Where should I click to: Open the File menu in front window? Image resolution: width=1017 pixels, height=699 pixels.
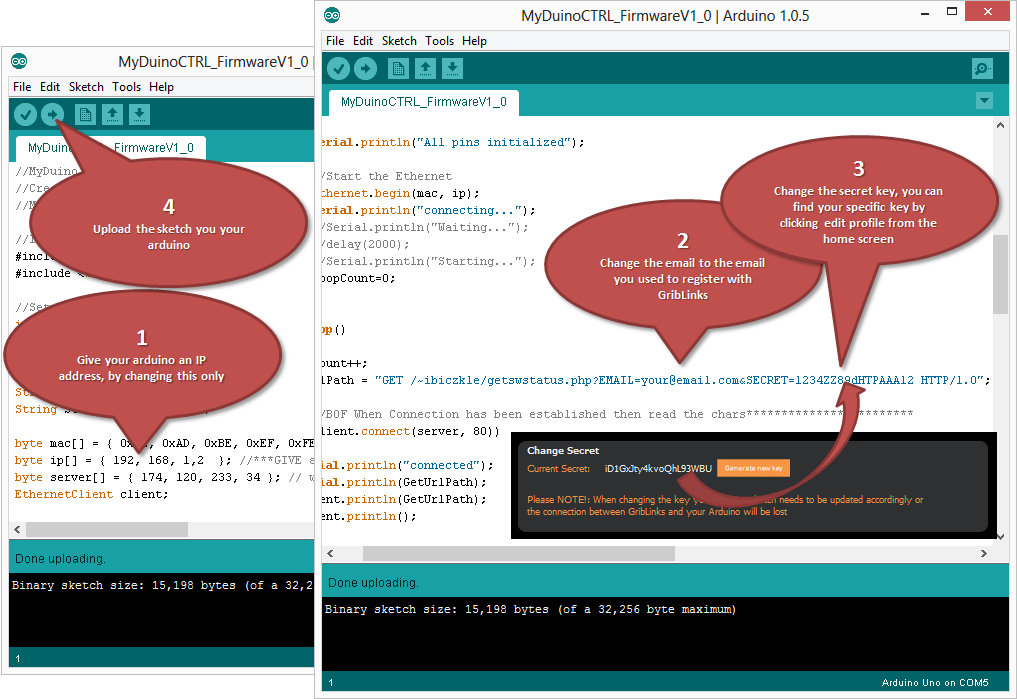(335, 41)
